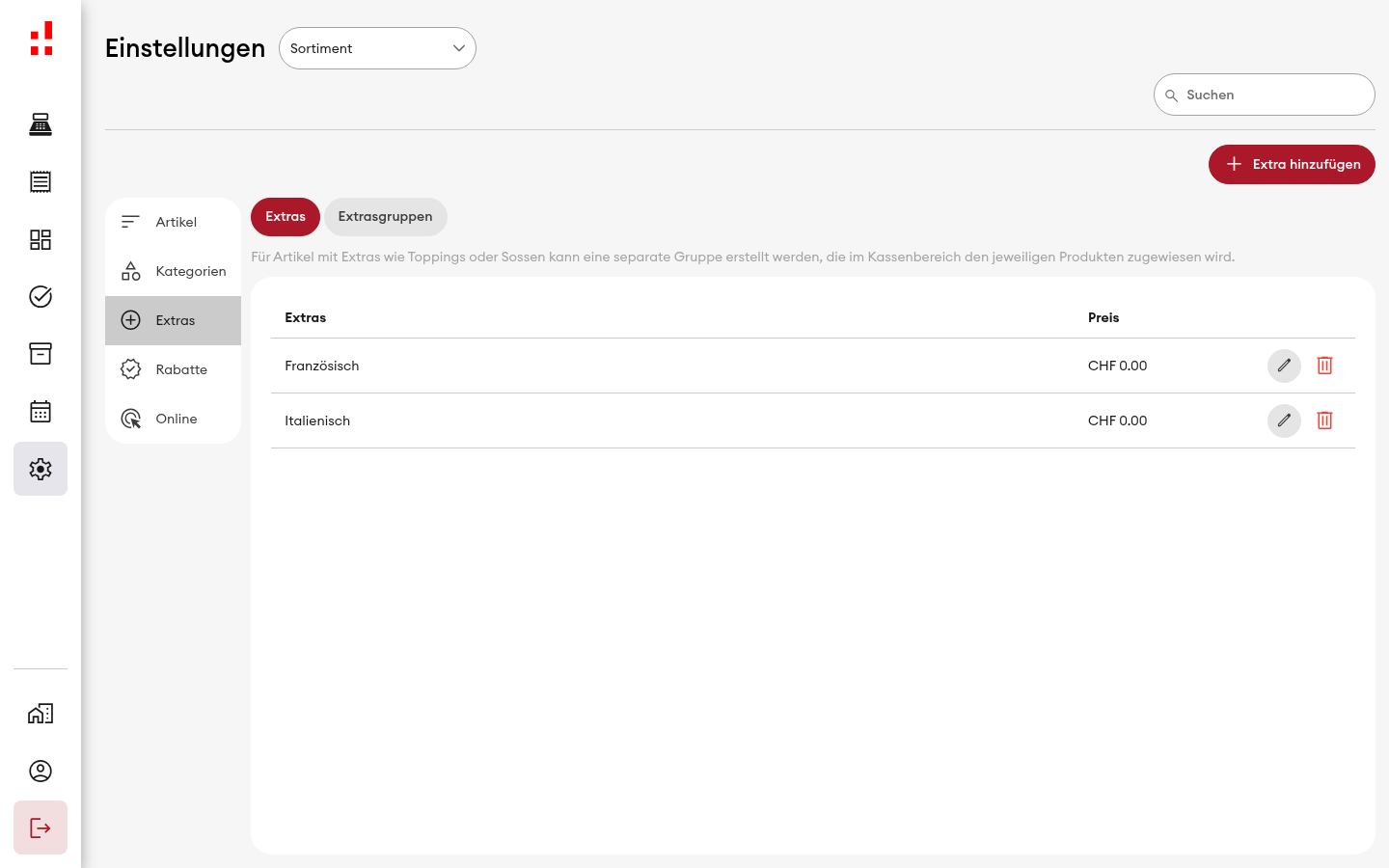Open the archive box icon in sidebar
The image size is (1389, 868).
[x=41, y=354]
